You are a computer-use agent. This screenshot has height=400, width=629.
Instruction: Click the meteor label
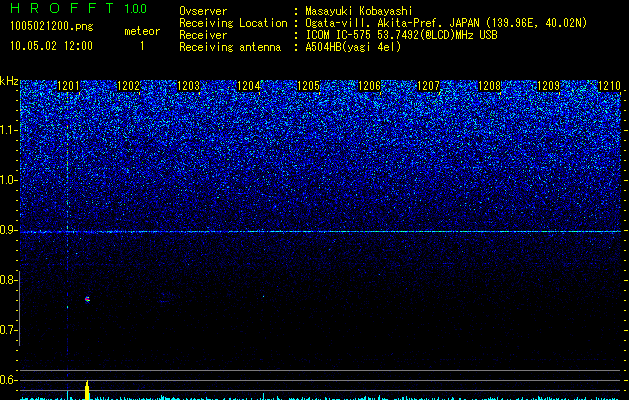[x=142, y=31]
